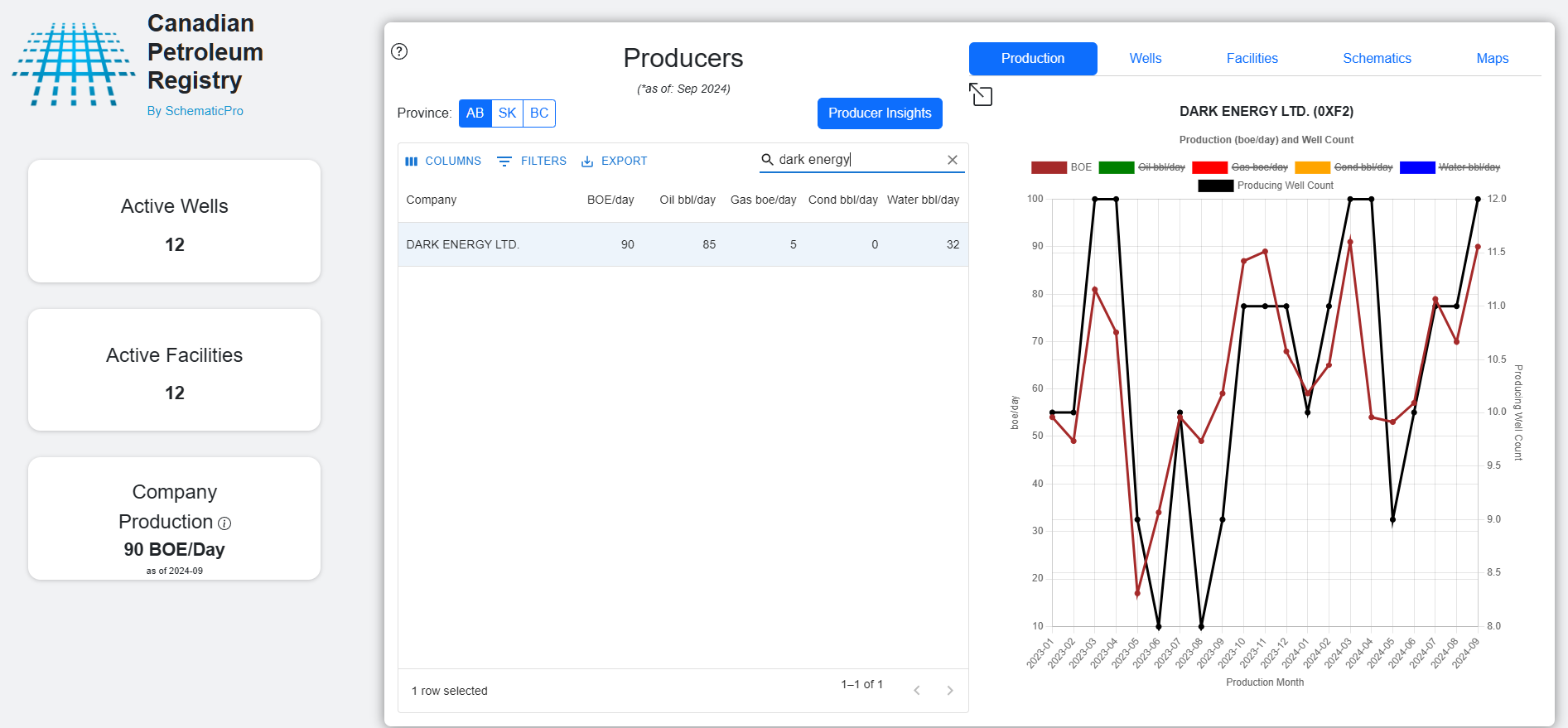Screen dimensions: 1568x728
Task: Show the Gas boe/day series
Action: pos(1240,167)
